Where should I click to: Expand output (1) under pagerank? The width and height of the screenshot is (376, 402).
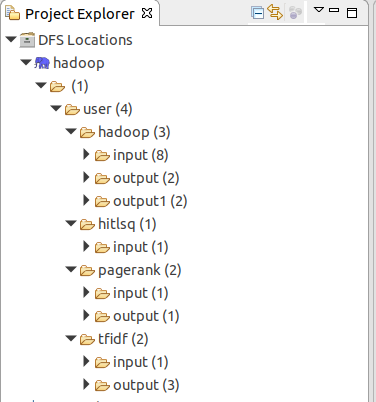tap(86, 315)
